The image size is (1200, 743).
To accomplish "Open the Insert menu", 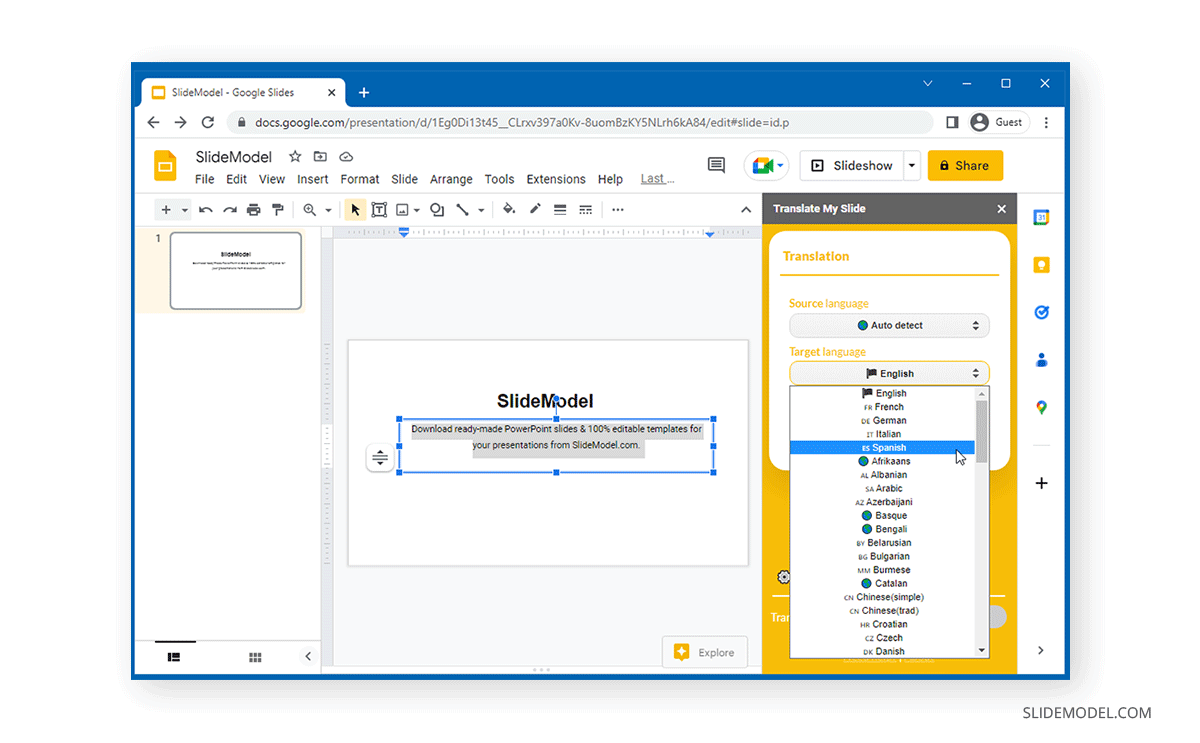I will coord(313,180).
